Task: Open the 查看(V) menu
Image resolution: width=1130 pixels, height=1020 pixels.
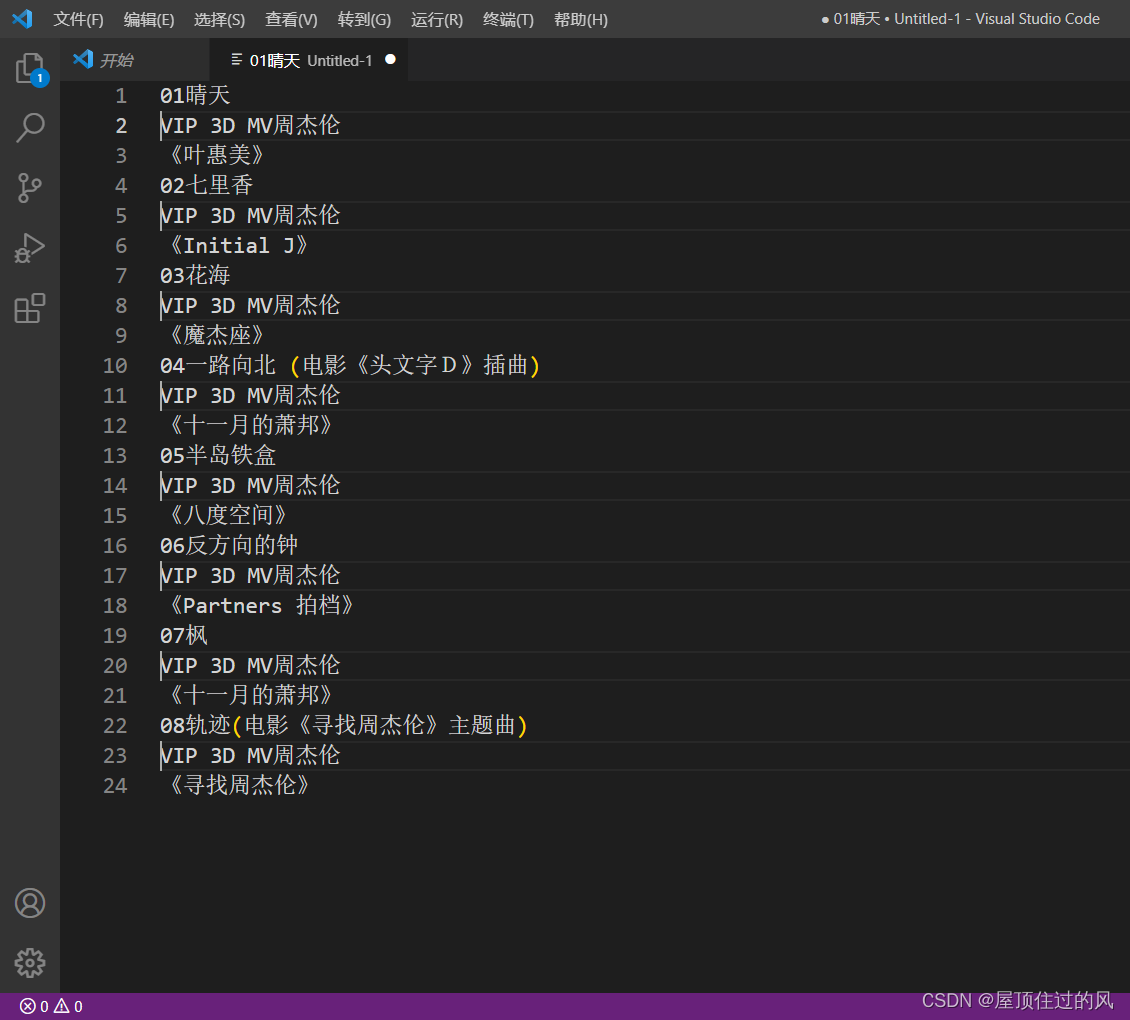Action: point(290,19)
